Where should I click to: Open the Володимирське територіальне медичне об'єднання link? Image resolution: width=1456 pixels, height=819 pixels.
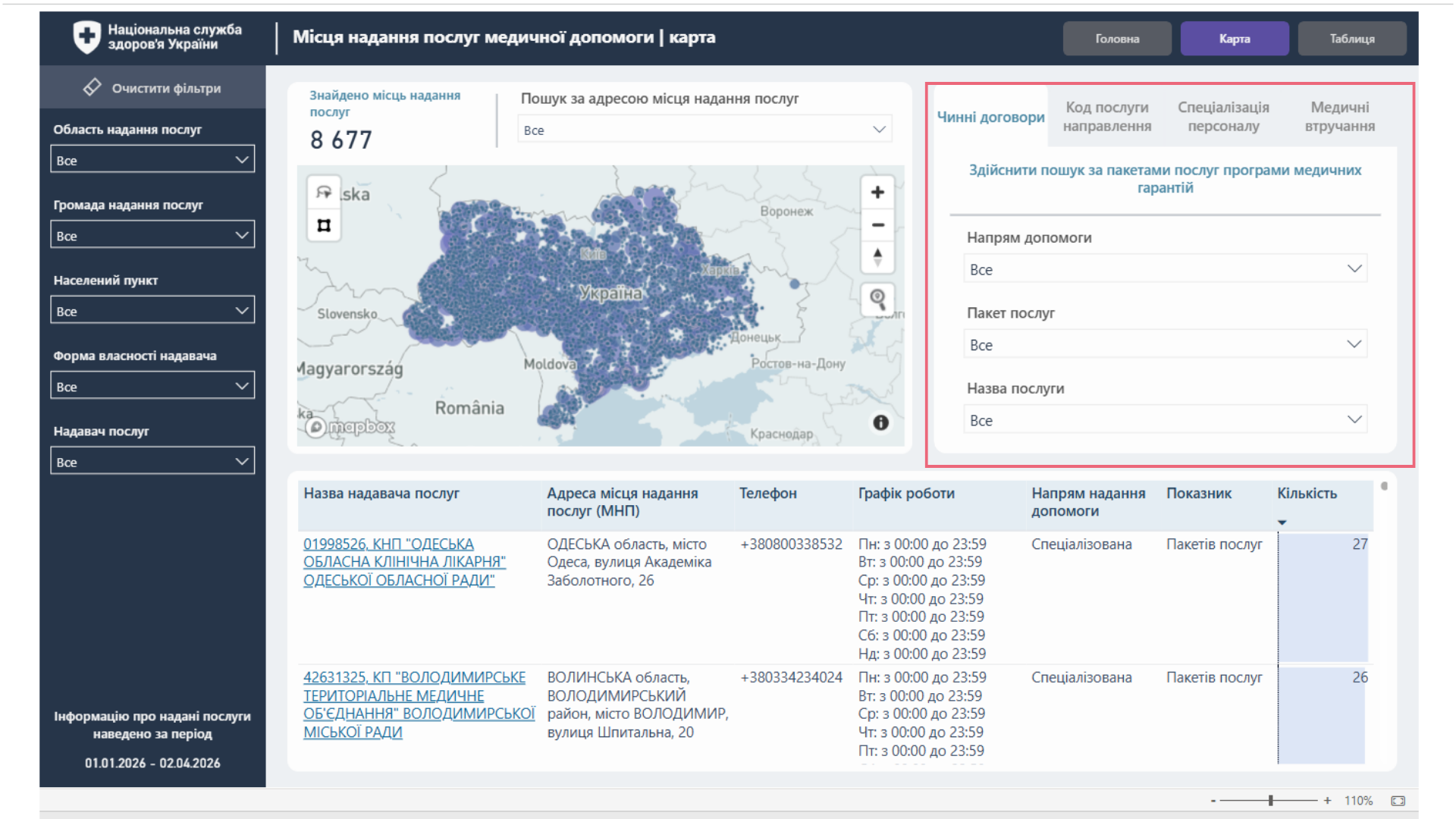tap(419, 704)
